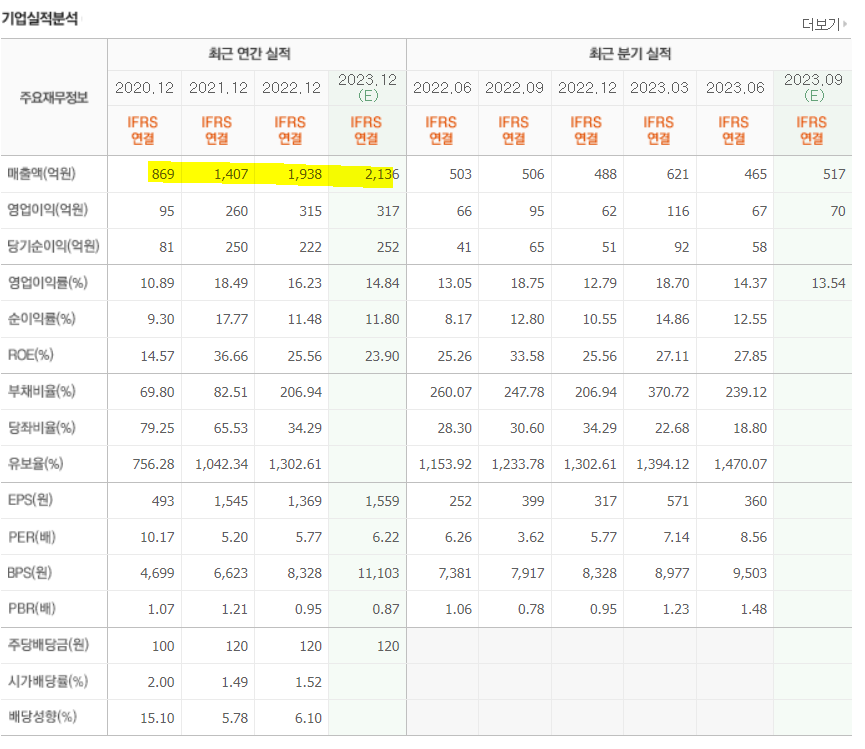
Task: Click the 2020.12 annual column header
Action: 145,88
